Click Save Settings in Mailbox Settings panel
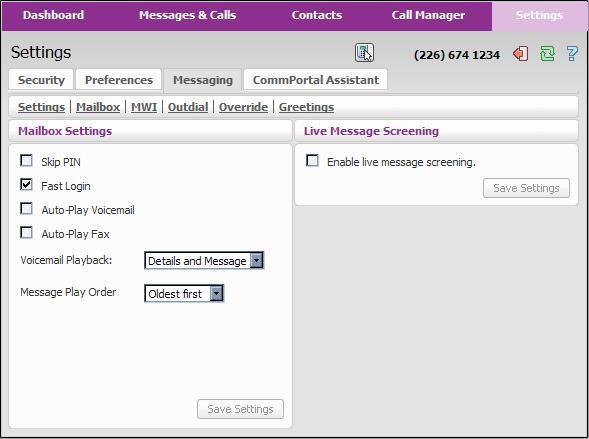This screenshot has height=439, width=589. (x=240, y=409)
